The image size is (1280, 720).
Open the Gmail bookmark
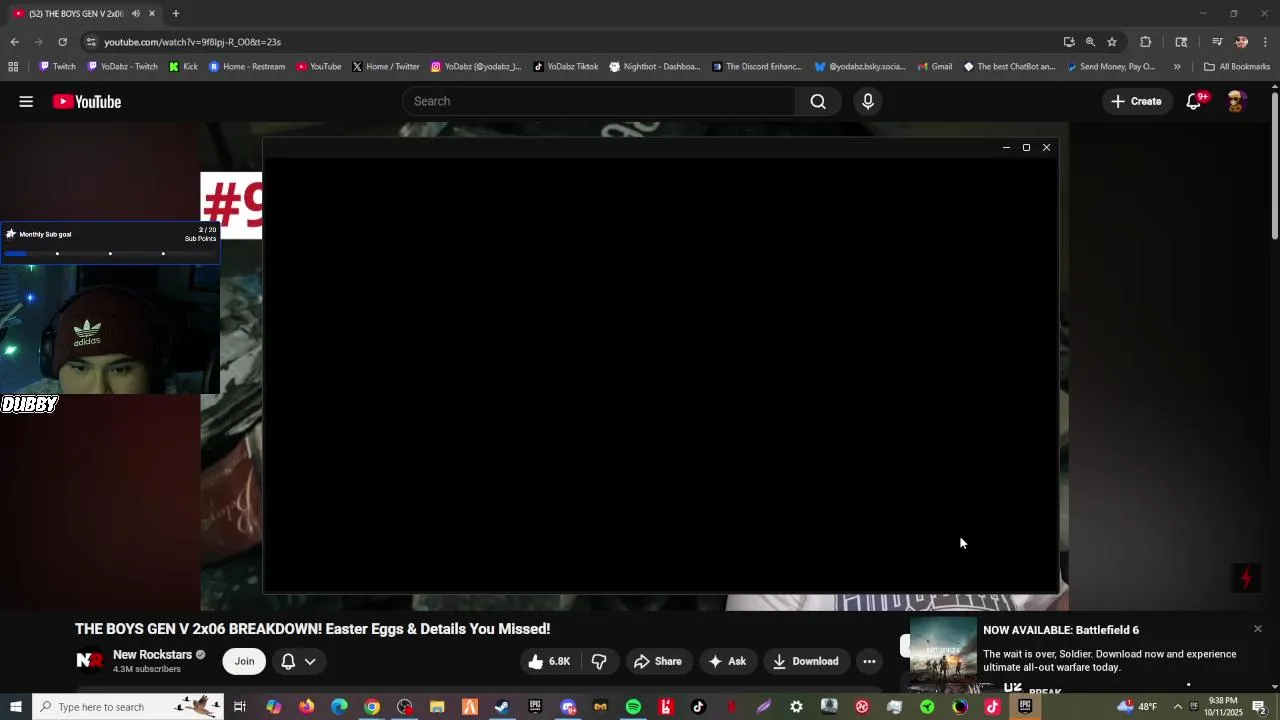point(934,67)
